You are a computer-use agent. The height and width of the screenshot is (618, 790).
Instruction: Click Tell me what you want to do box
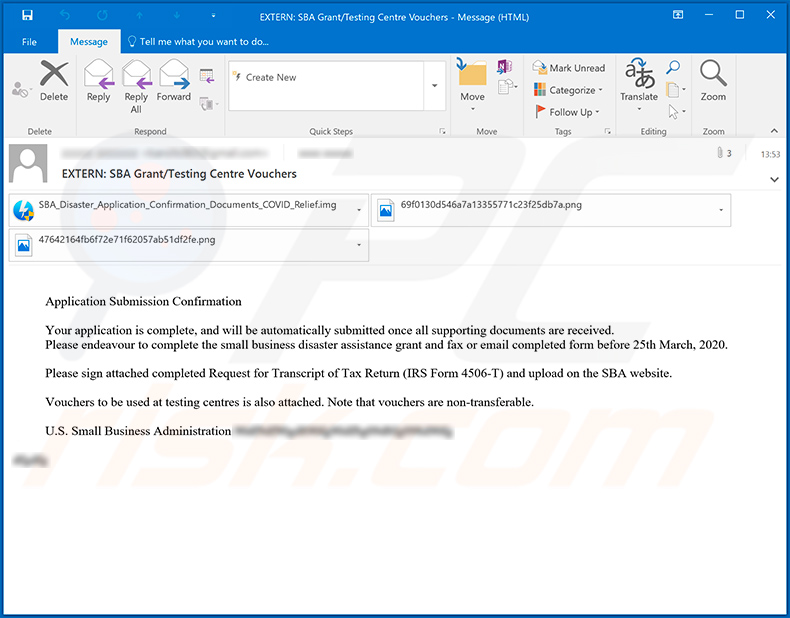coord(198,42)
